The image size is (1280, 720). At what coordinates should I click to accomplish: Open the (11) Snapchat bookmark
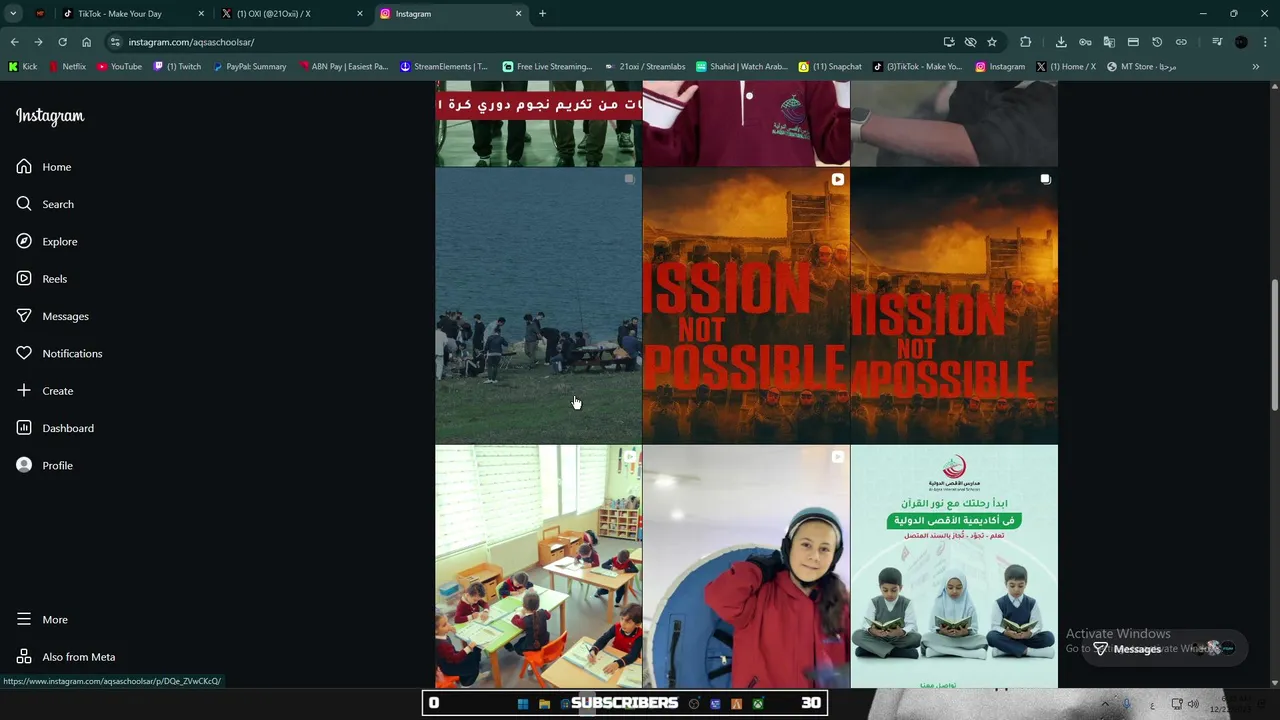pos(830,67)
